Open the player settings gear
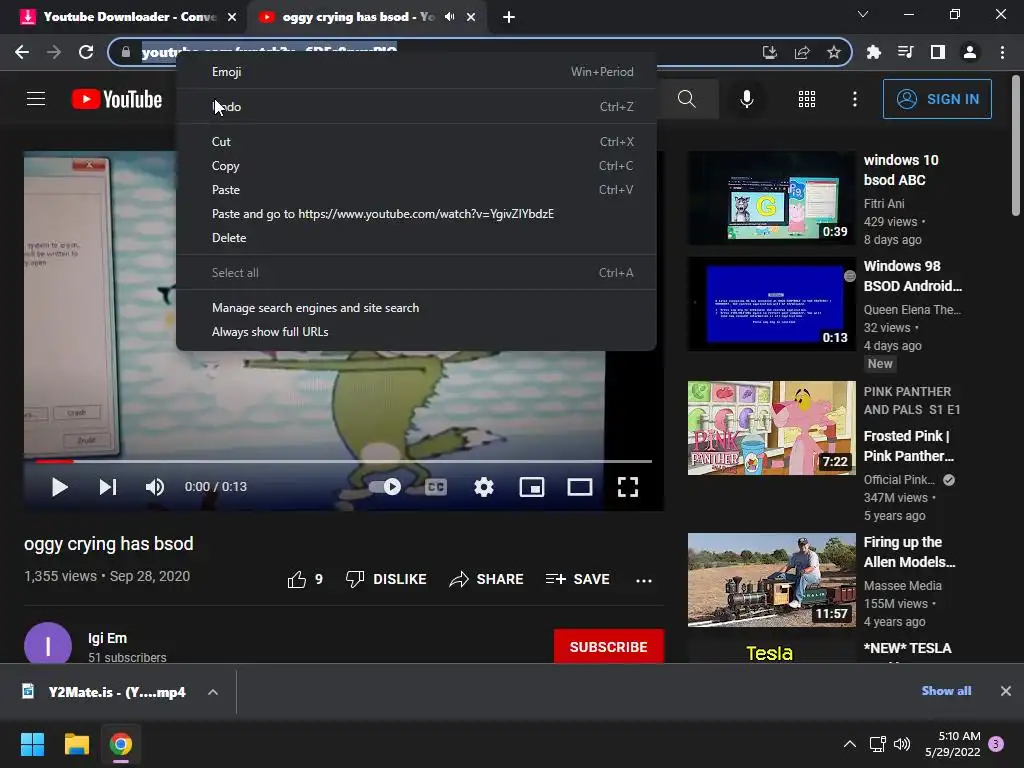The image size is (1024, 768). click(484, 487)
